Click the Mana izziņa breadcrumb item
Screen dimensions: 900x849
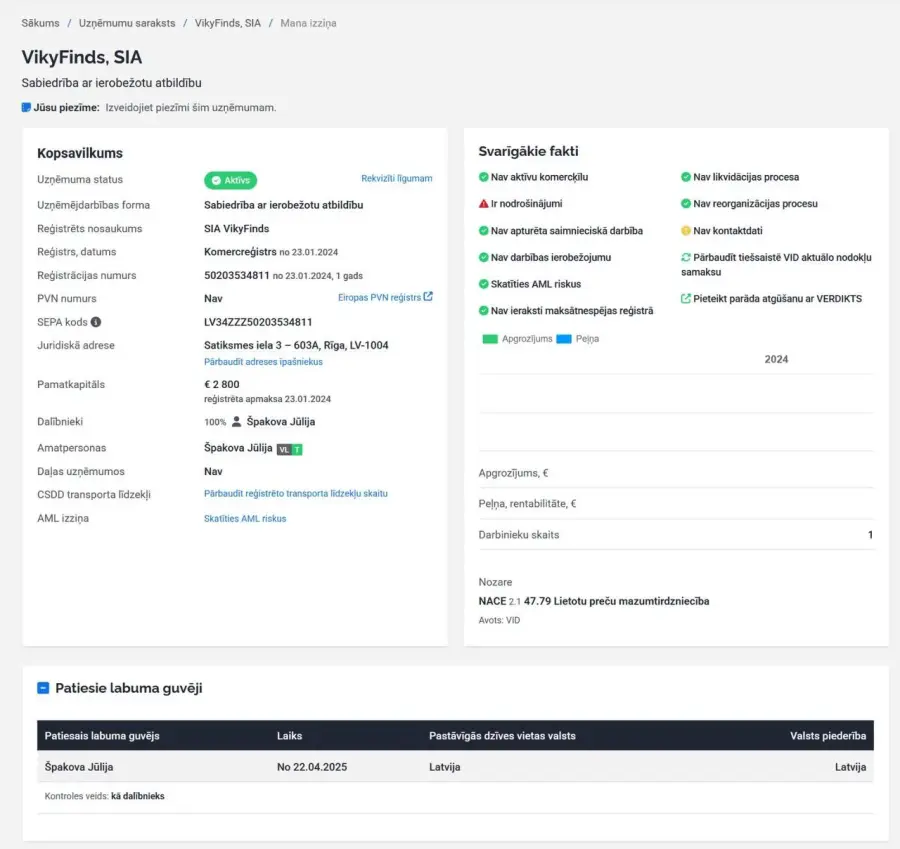(x=308, y=23)
